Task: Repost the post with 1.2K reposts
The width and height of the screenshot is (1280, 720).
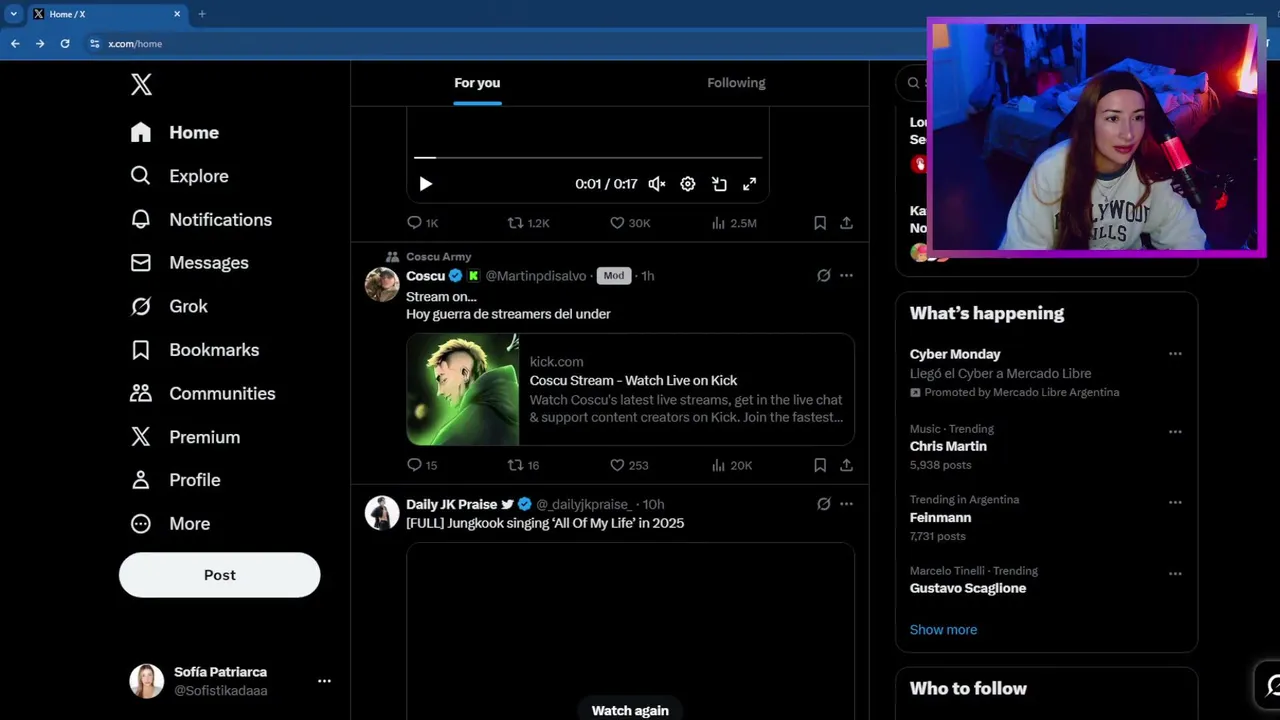Action: [528, 223]
